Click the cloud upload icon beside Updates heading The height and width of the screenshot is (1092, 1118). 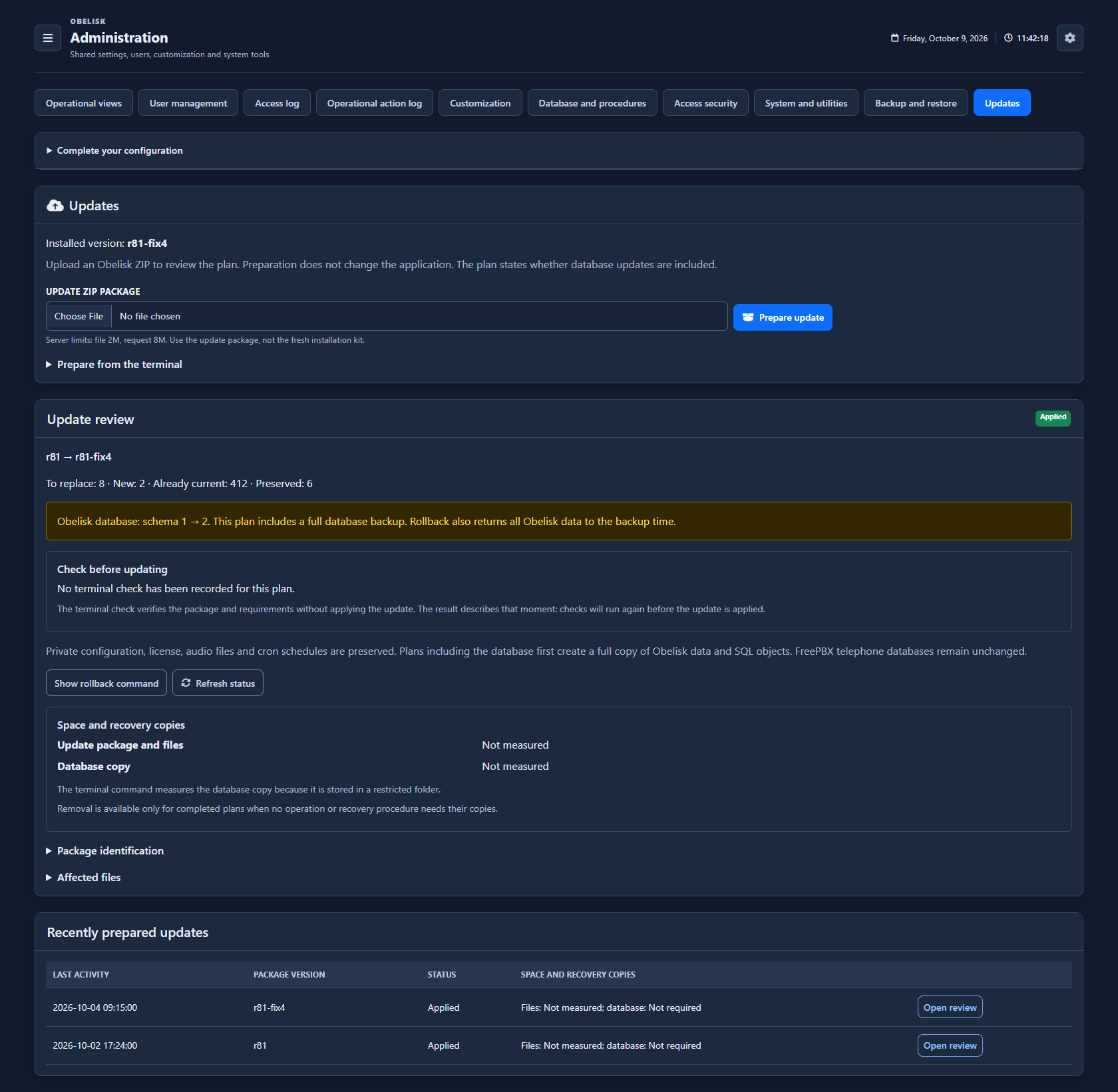(55, 206)
